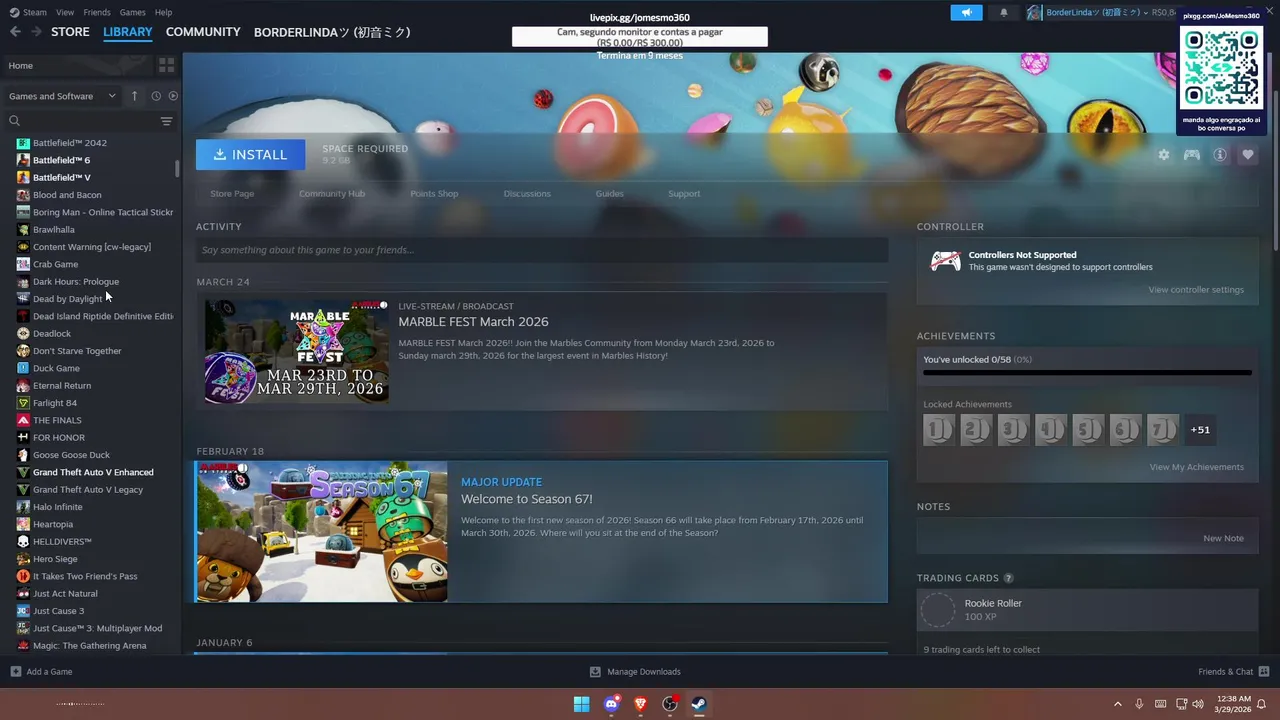Click the activity comment field
The image size is (1280, 720).
pos(541,250)
